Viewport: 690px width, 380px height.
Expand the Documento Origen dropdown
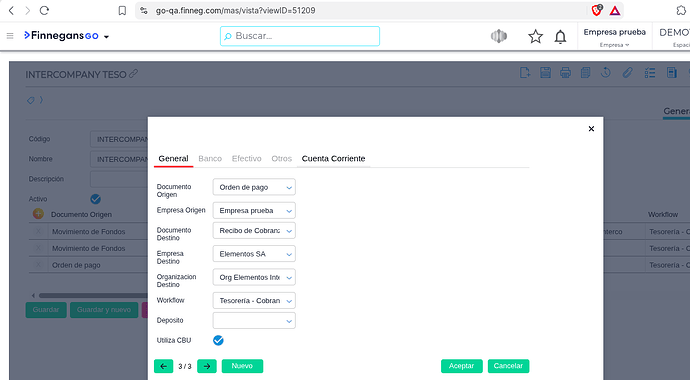pos(254,187)
